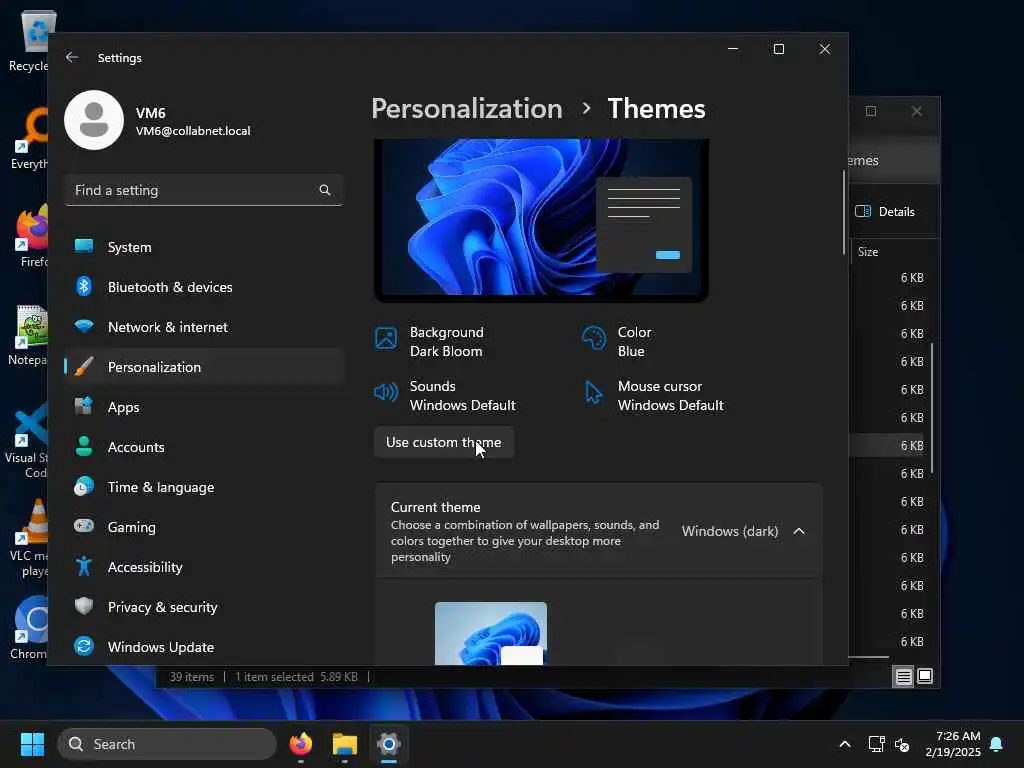Image resolution: width=1024 pixels, height=768 pixels.
Task: Open Bluetooth & devices settings
Action: point(204,287)
